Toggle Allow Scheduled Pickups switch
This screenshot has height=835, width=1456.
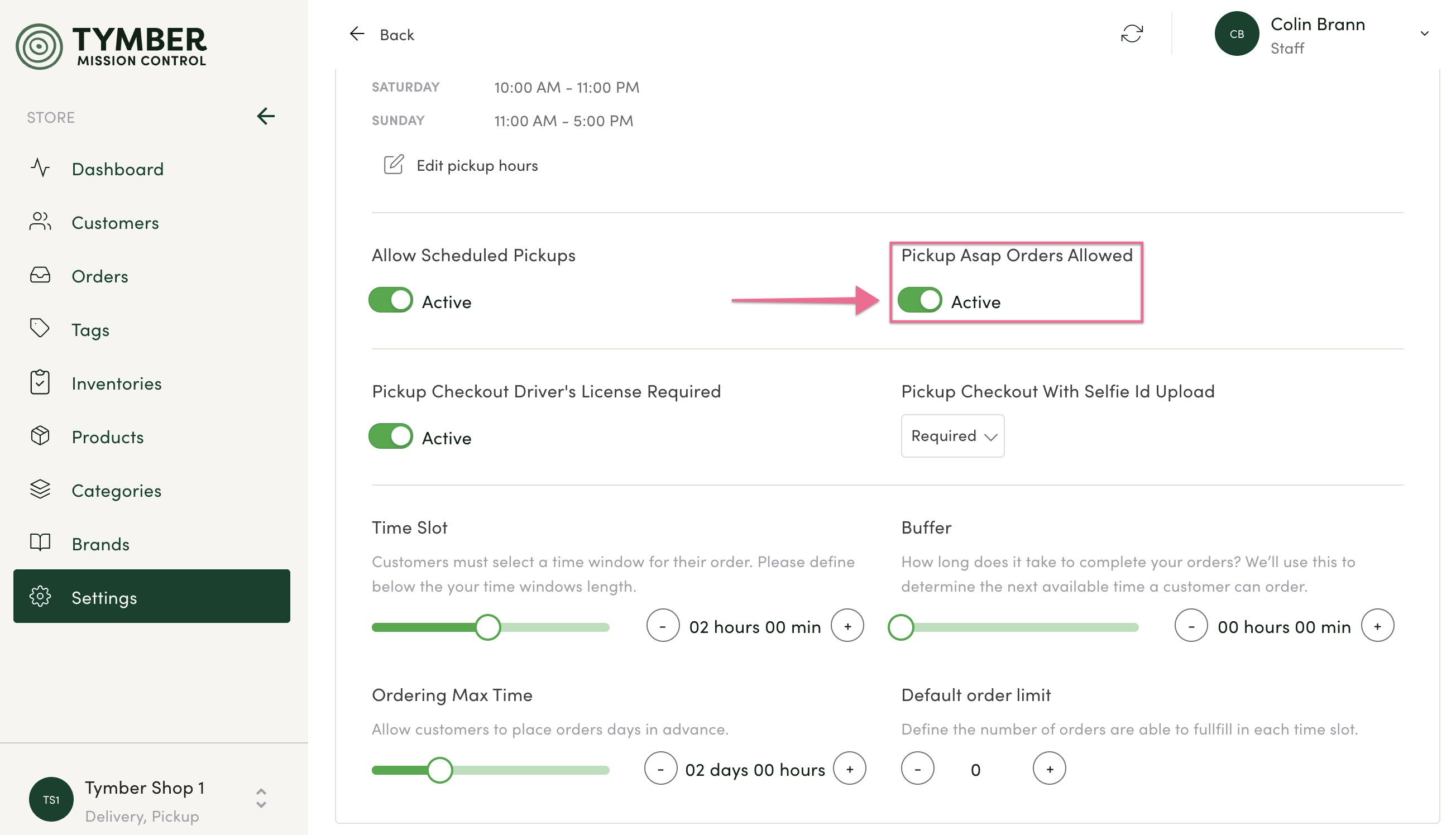391,300
